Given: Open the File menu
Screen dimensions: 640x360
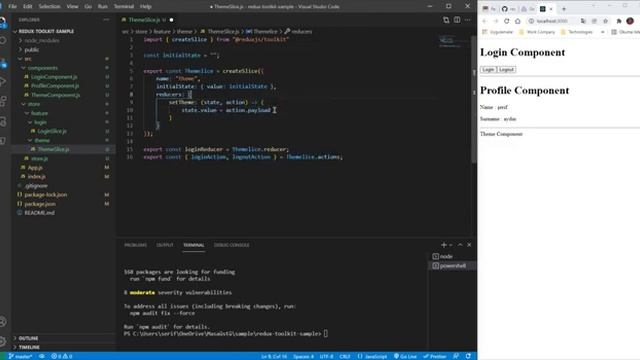Looking at the screenshot, I should 12,7.
